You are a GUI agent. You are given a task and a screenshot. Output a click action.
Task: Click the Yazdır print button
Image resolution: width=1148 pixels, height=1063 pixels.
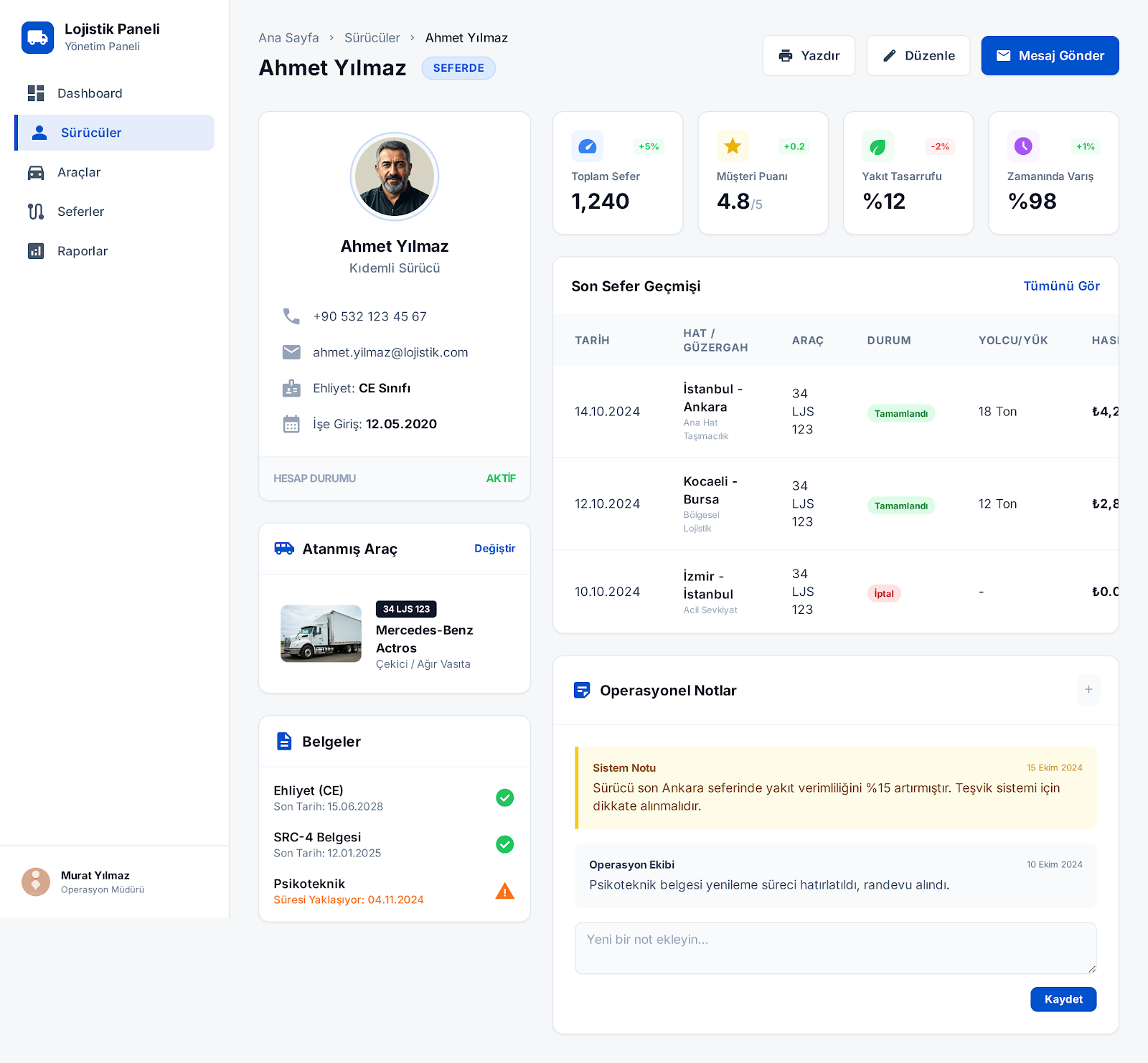tap(809, 56)
